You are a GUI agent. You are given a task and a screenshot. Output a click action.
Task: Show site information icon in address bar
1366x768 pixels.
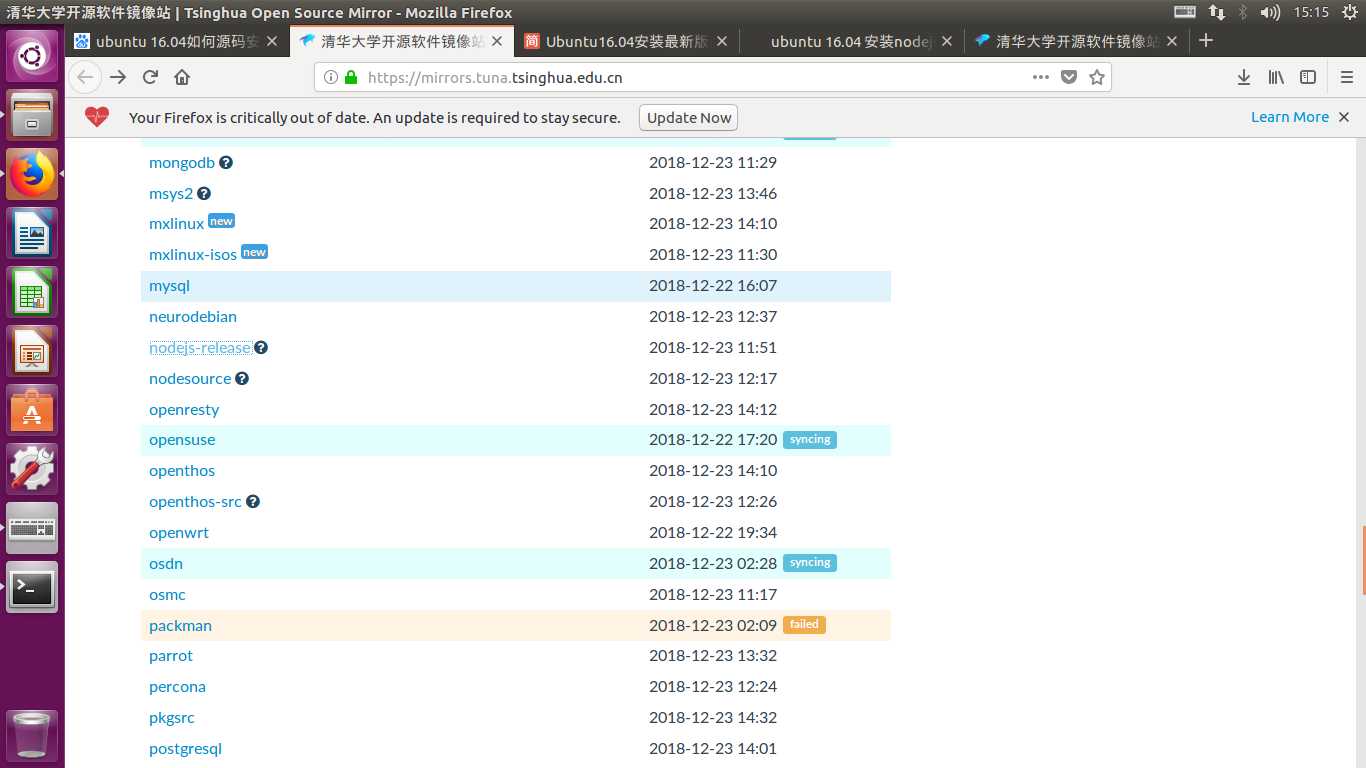331,77
